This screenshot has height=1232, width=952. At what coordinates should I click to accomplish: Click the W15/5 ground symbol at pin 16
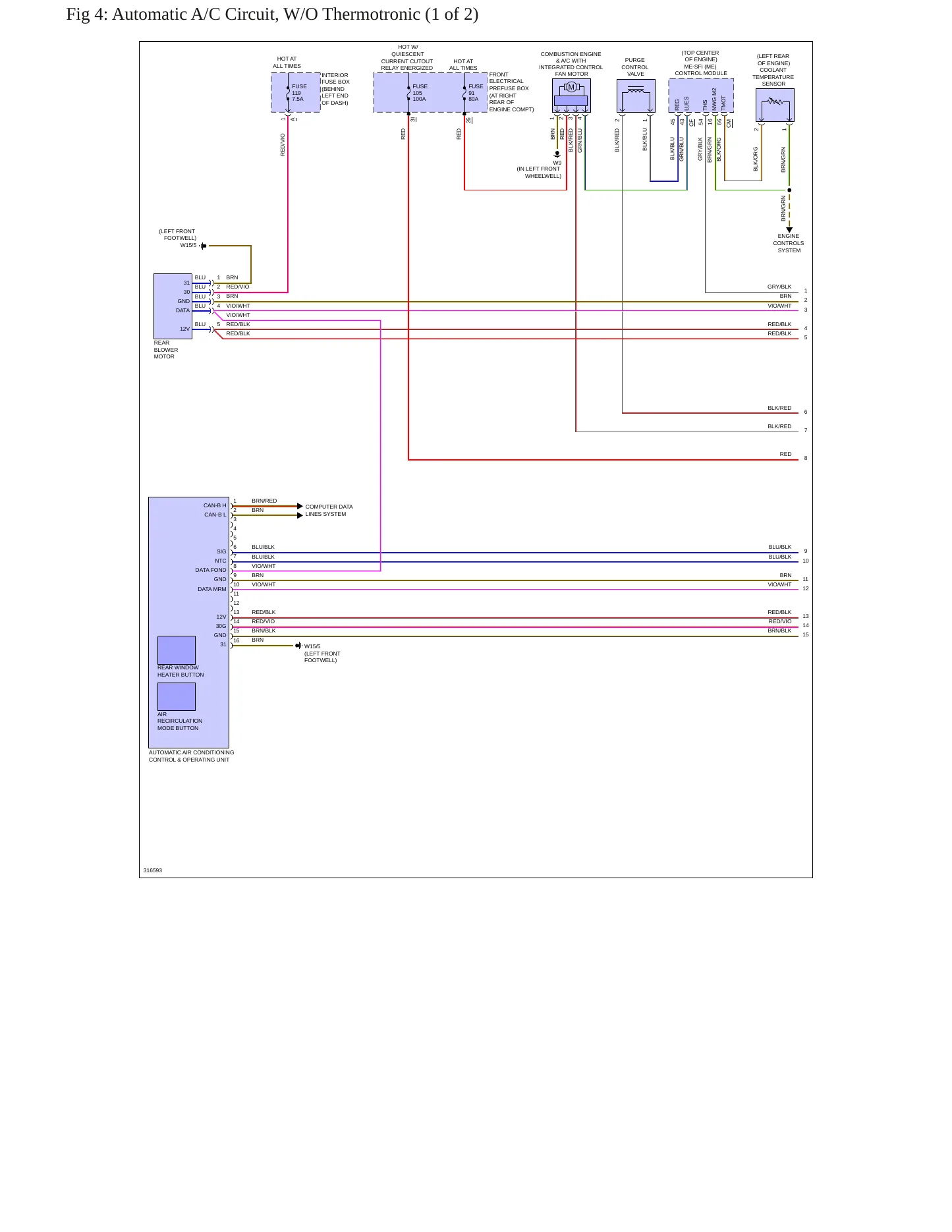pyautogui.click(x=298, y=646)
